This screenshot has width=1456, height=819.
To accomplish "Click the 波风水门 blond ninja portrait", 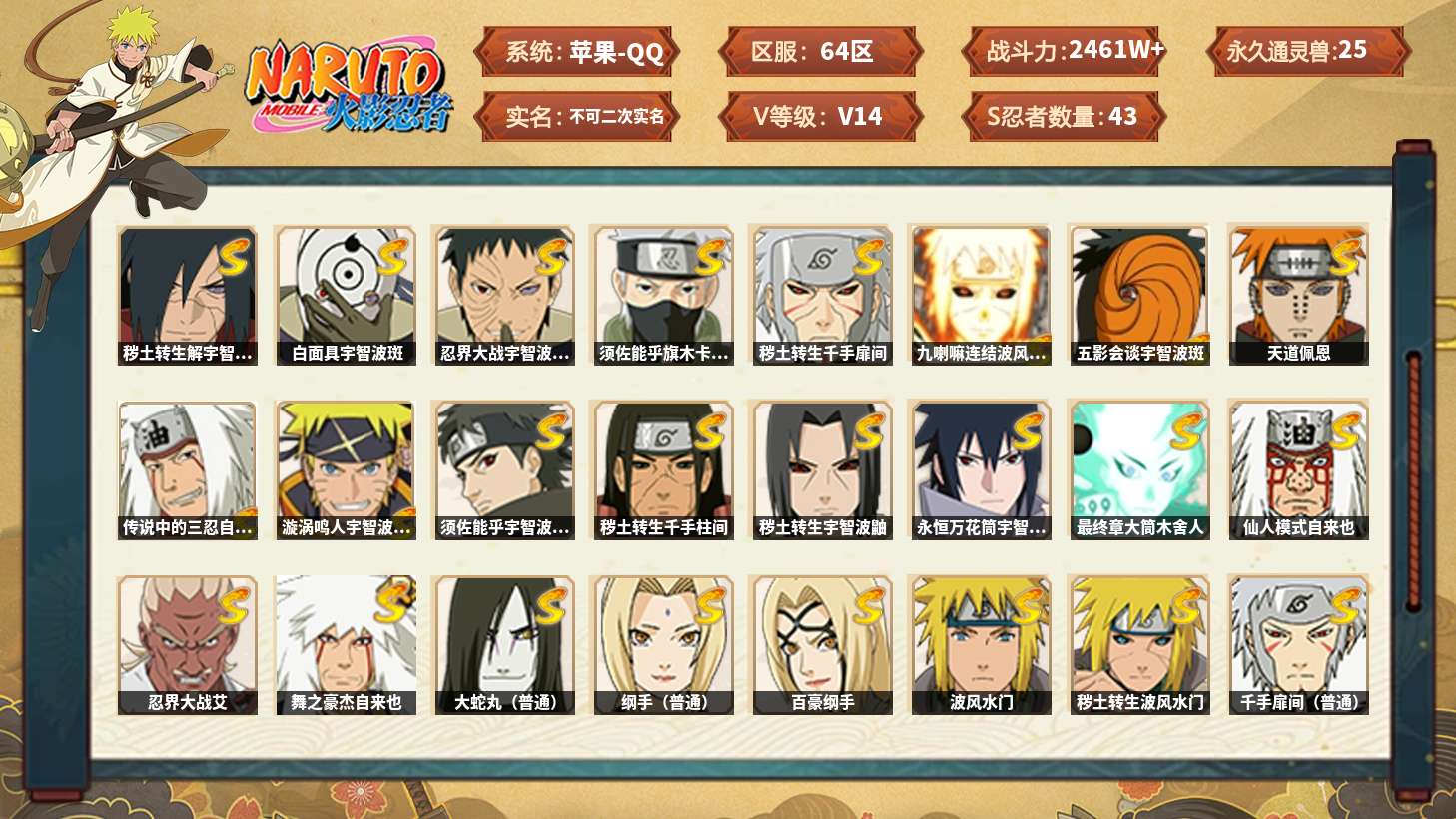I will click(x=981, y=645).
